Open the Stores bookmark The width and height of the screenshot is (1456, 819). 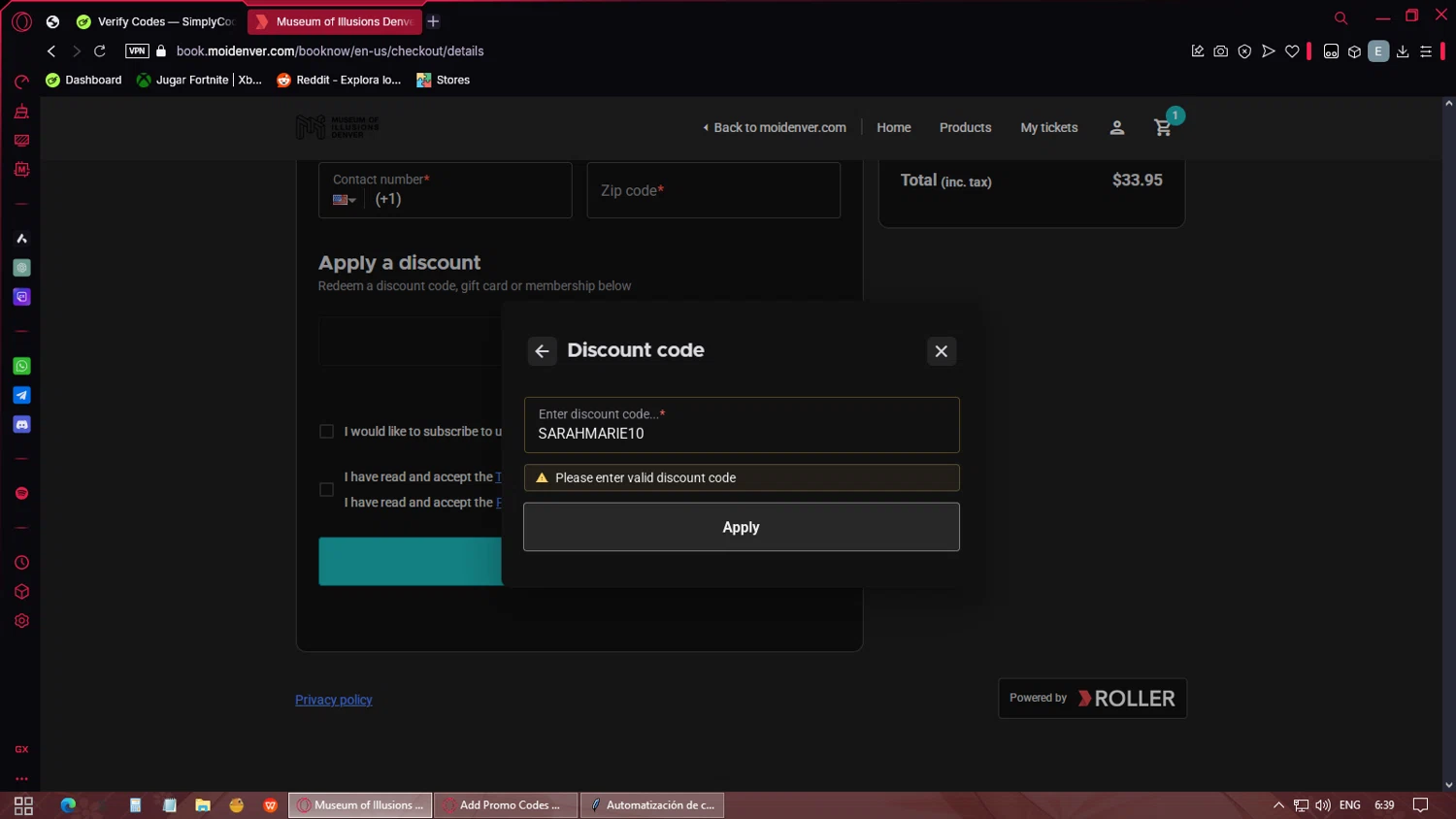(x=444, y=80)
